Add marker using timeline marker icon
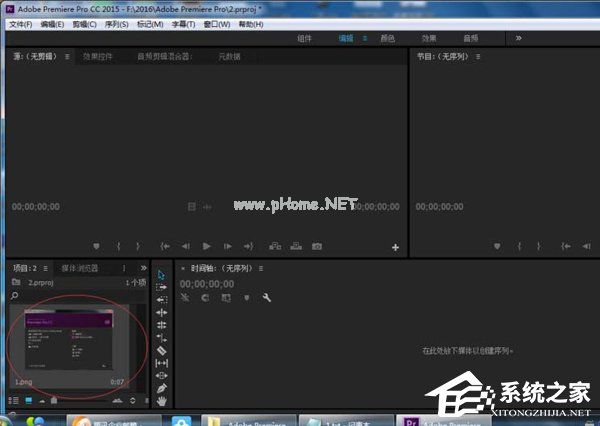600x426 pixels. [x=247, y=298]
